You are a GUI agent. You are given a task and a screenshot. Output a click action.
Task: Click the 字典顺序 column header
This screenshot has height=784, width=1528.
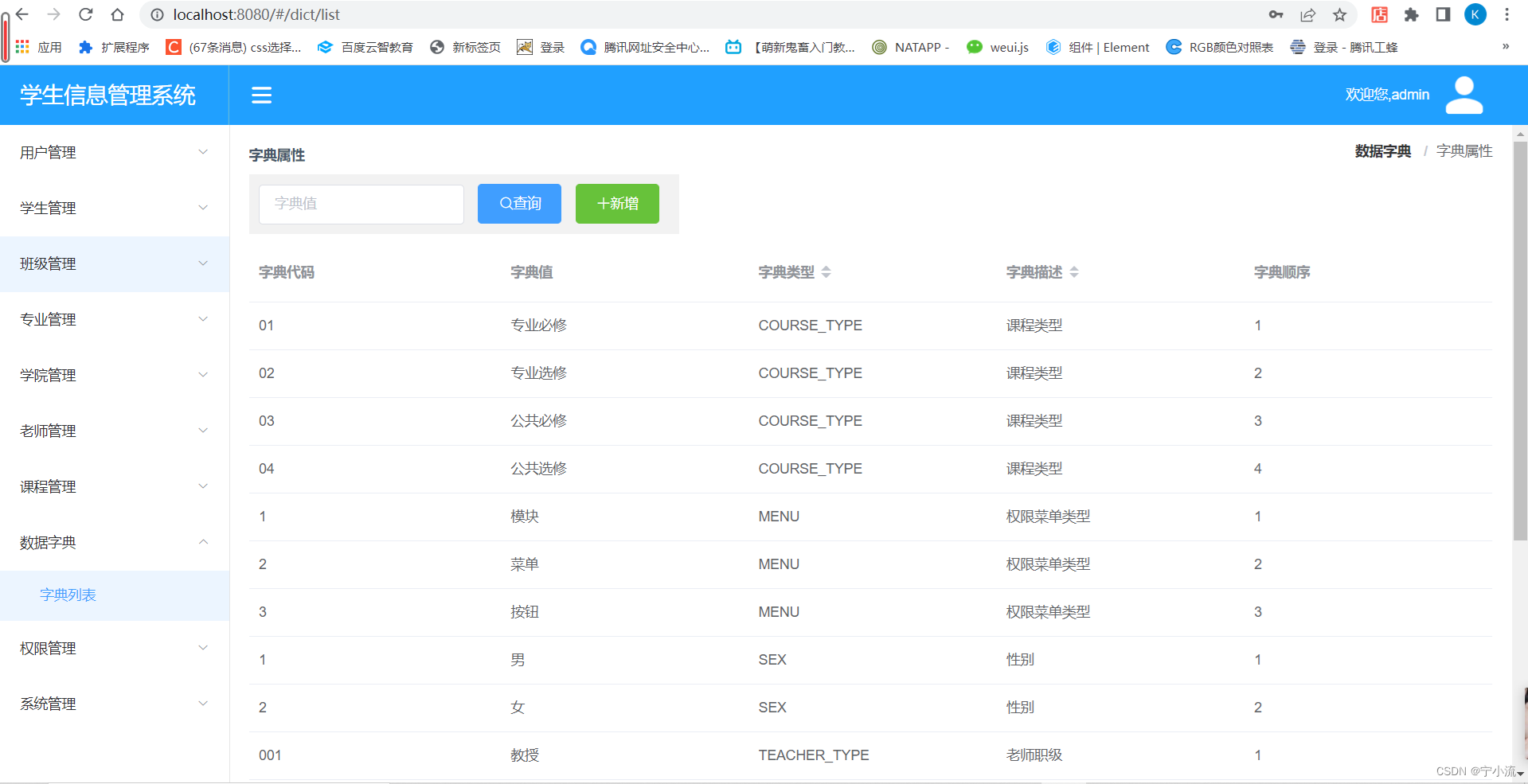point(1282,272)
